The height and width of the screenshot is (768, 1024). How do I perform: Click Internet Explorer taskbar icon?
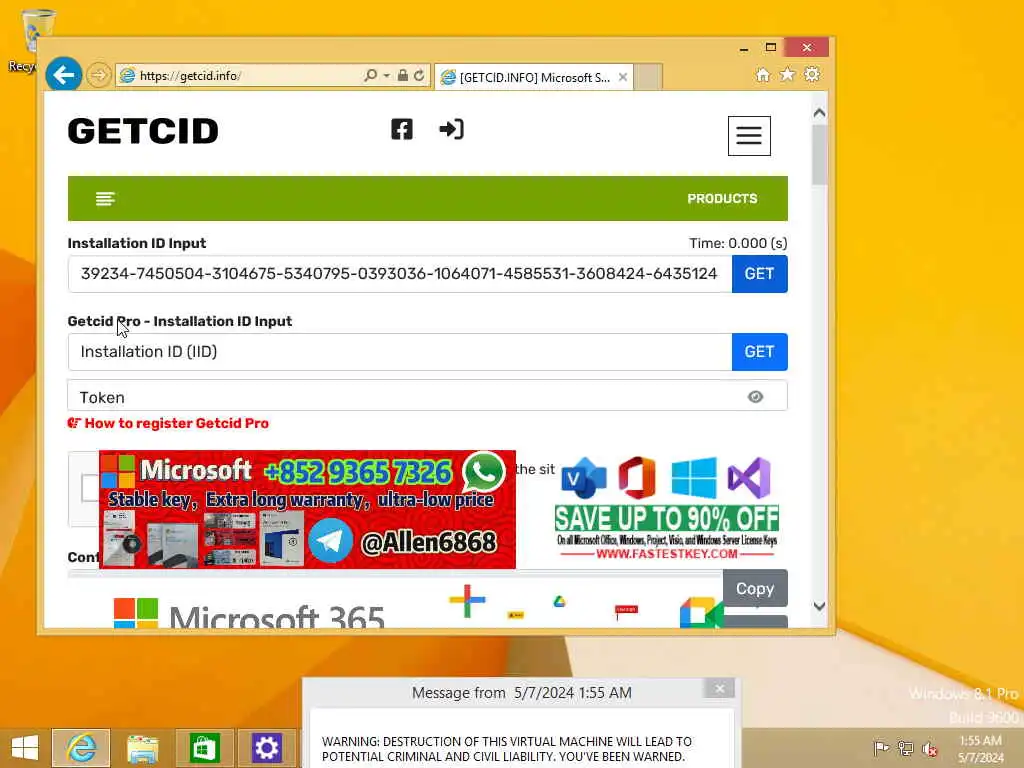tap(82, 748)
